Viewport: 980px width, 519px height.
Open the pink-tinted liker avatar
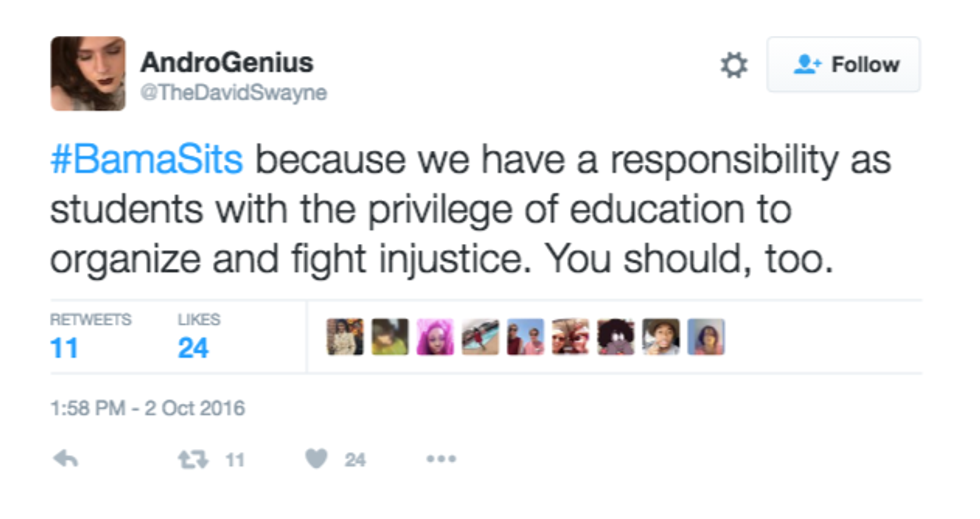pyautogui.click(x=435, y=337)
